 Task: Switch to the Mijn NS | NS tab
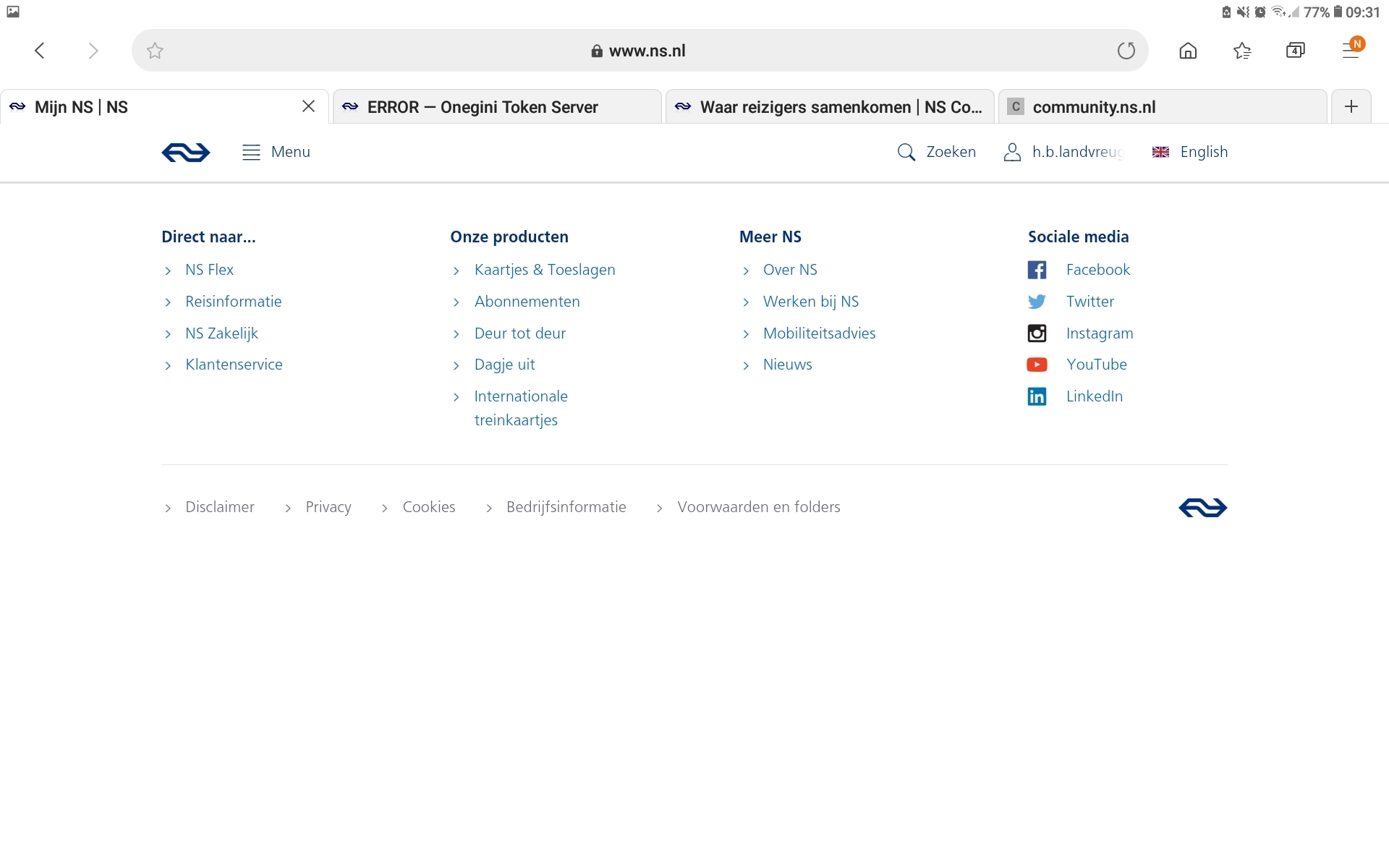pos(164,107)
